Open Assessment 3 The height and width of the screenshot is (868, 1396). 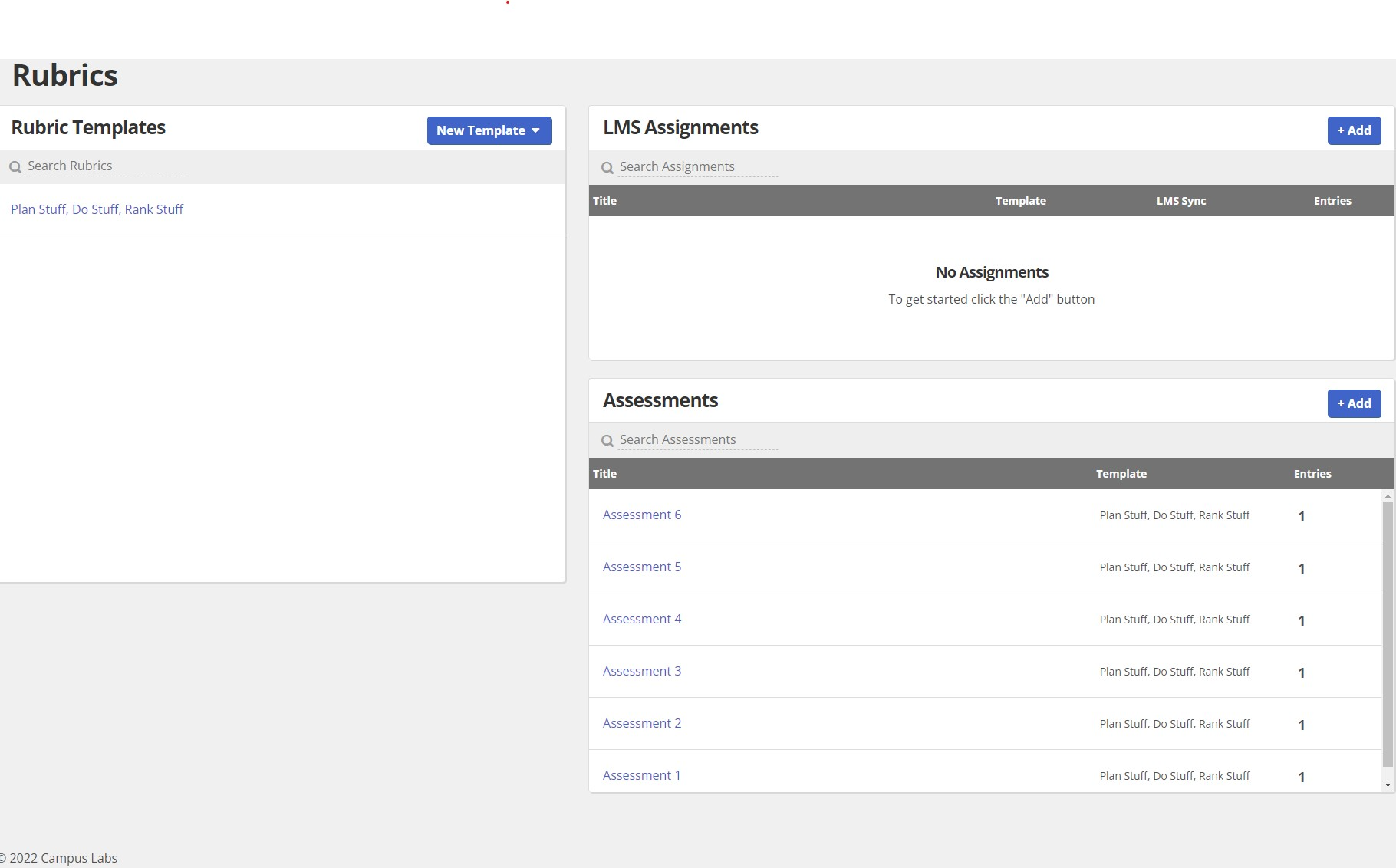tap(641, 671)
